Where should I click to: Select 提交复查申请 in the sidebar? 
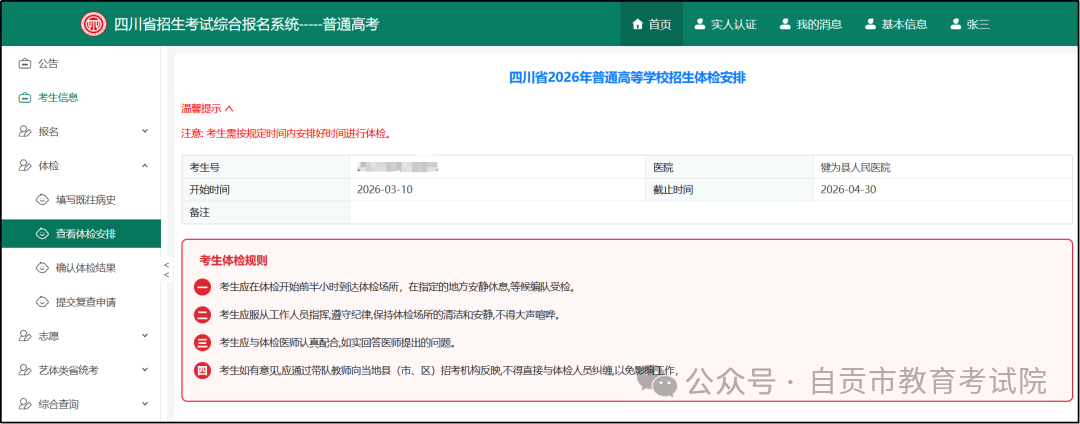[86, 302]
